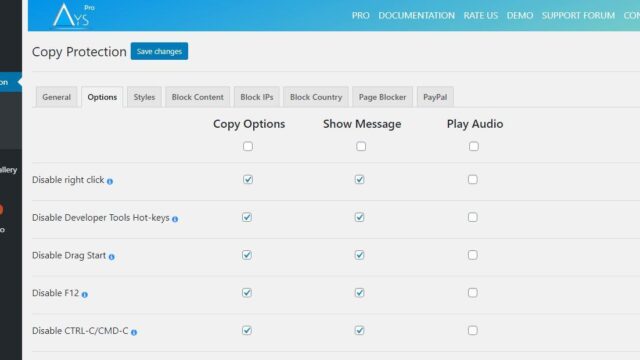Switch to the Block Country tab
Viewport: 640px width, 360px height.
click(x=316, y=97)
